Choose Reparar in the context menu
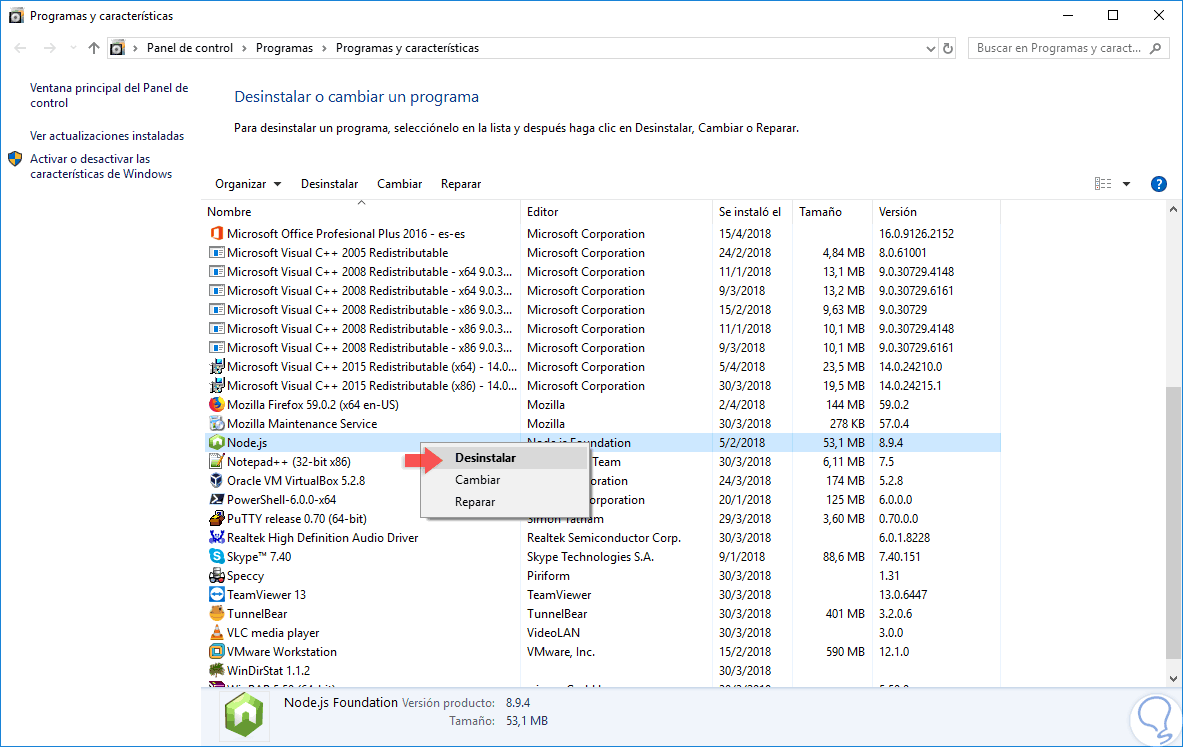Image resolution: width=1183 pixels, height=747 pixels. click(x=504, y=502)
